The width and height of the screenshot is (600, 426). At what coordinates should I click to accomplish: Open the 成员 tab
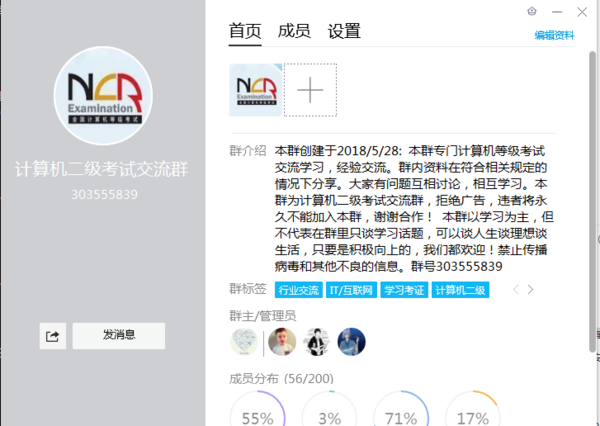294,31
